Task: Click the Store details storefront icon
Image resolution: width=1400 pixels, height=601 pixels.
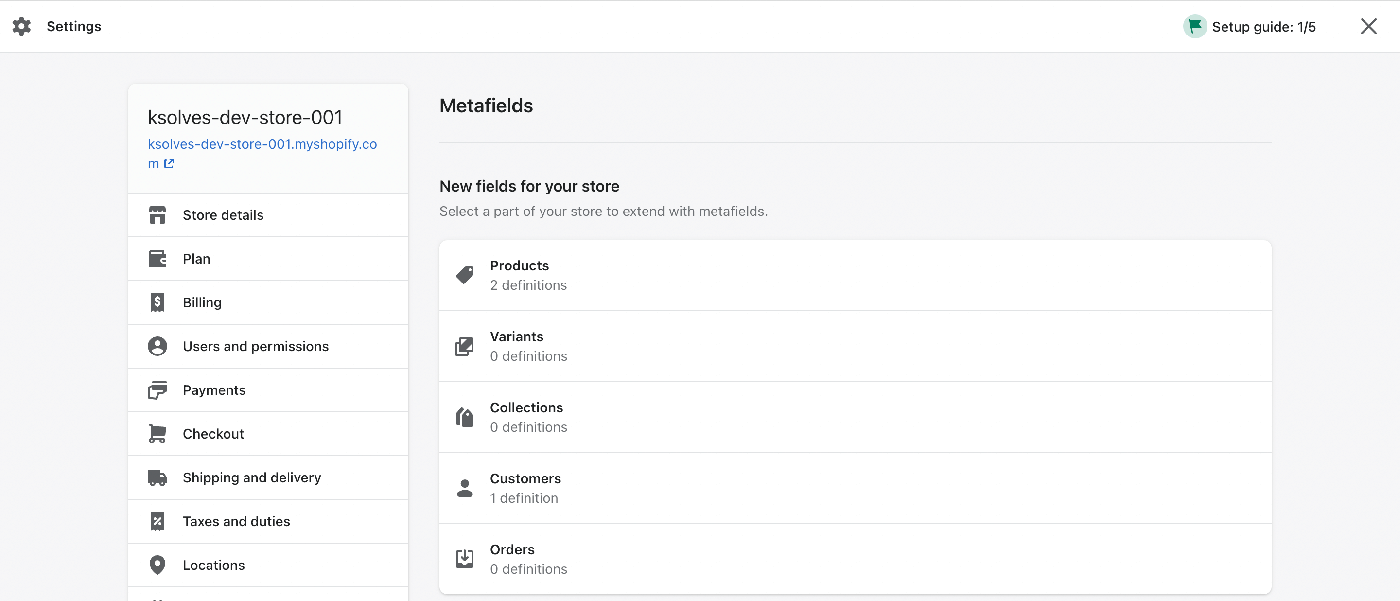Action: point(157,215)
